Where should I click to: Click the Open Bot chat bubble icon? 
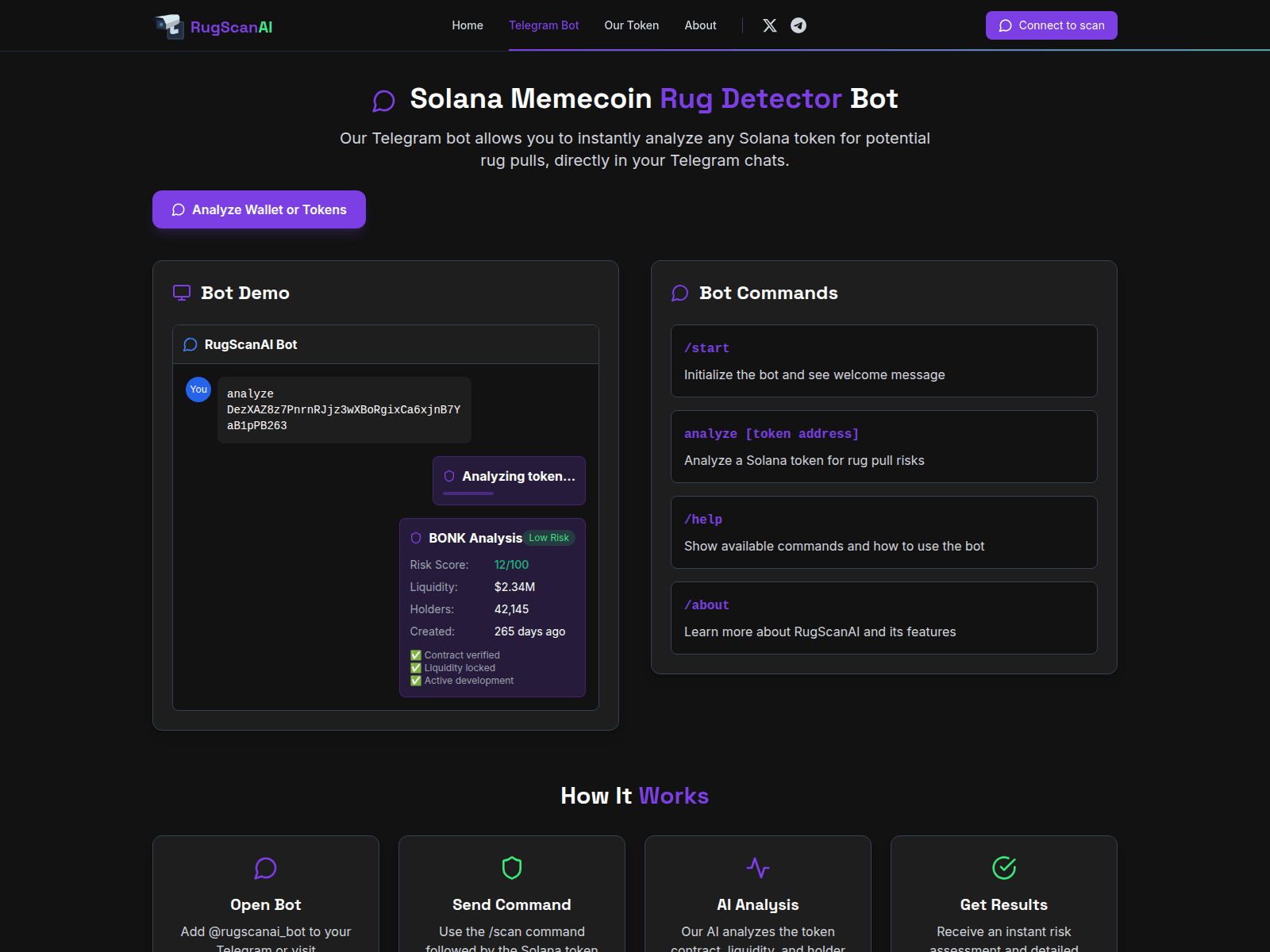point(266,868)
